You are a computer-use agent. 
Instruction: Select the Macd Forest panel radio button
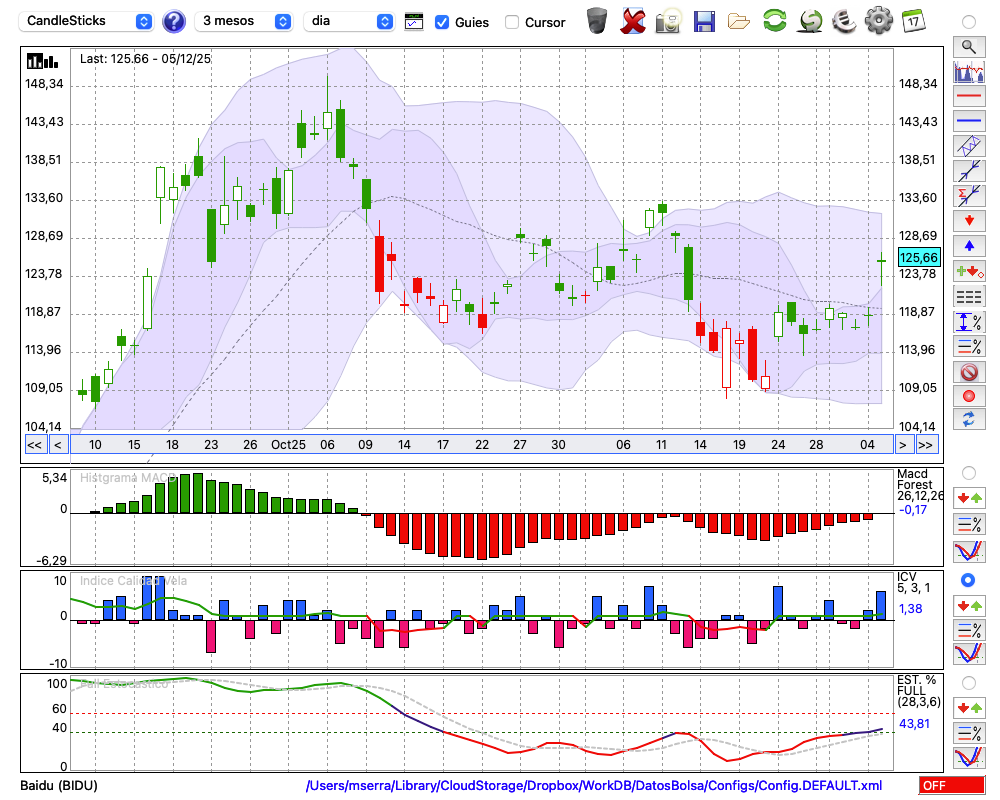pyautogui.click(x=968, y=472)
